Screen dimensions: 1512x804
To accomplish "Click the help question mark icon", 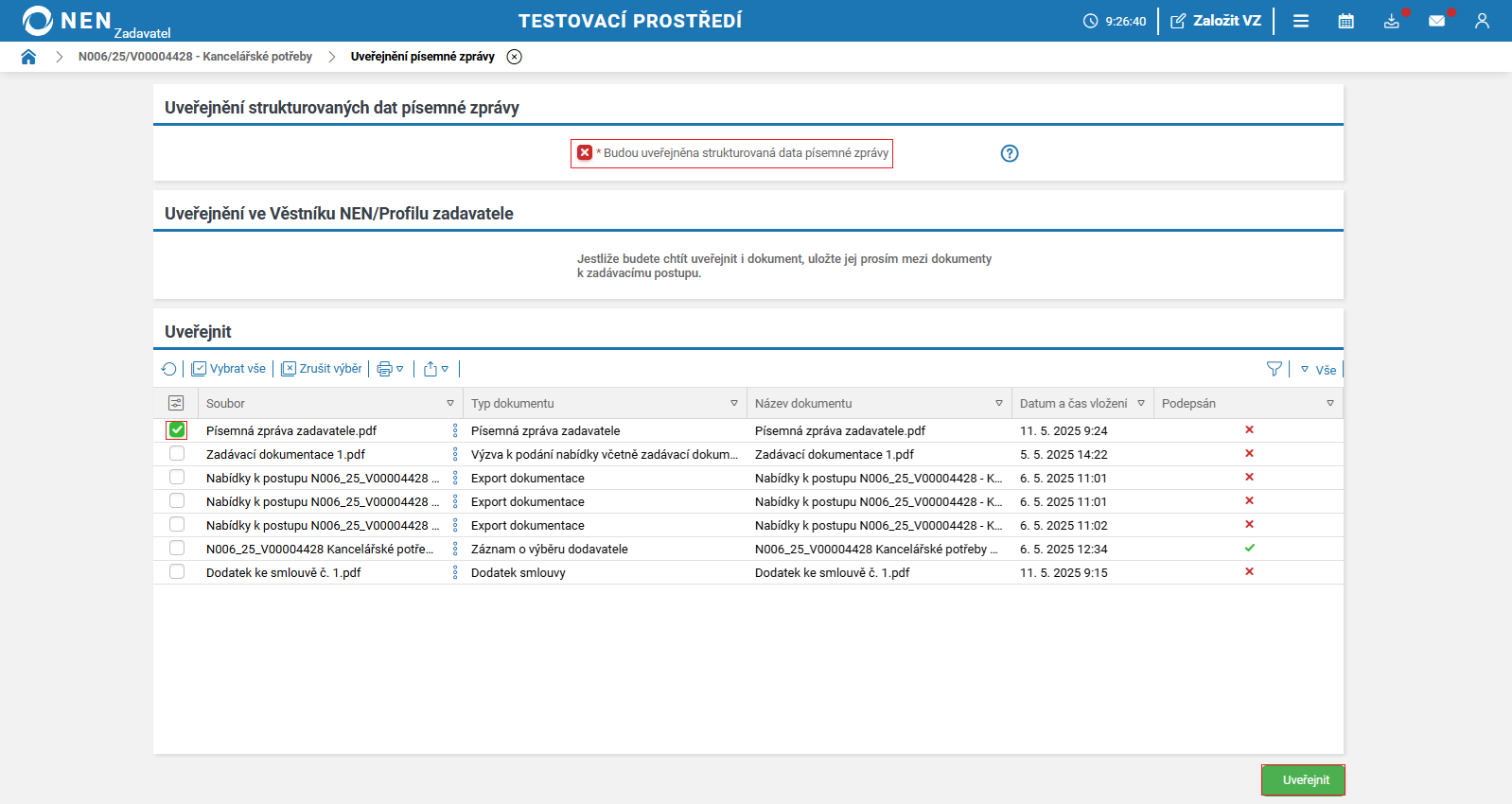I will [x=1010, y=153].
